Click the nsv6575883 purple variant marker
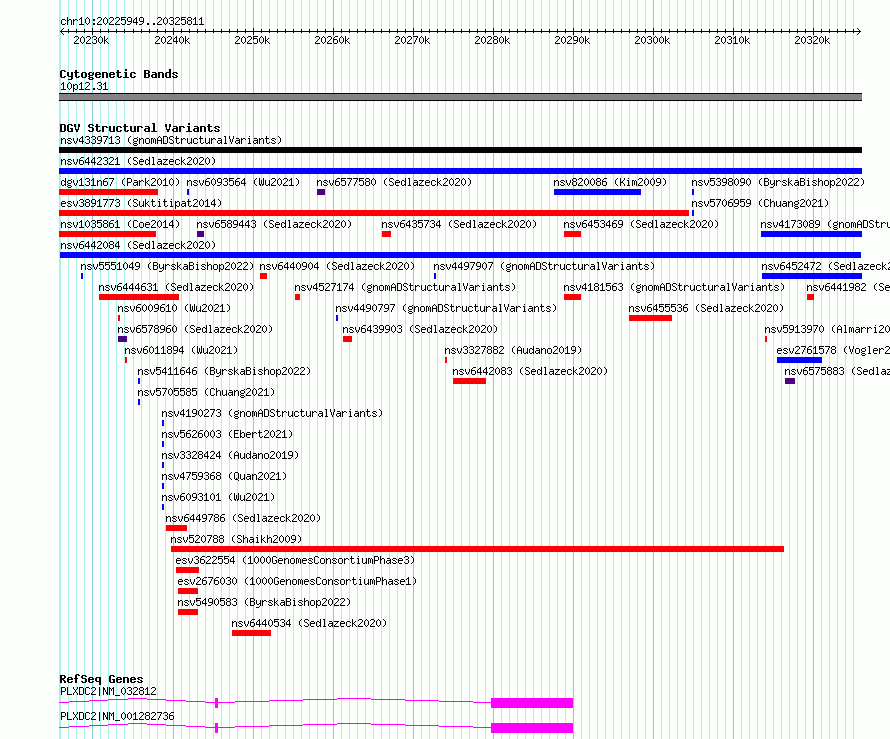This screenshot has width=890, height=739. point(790,381)
